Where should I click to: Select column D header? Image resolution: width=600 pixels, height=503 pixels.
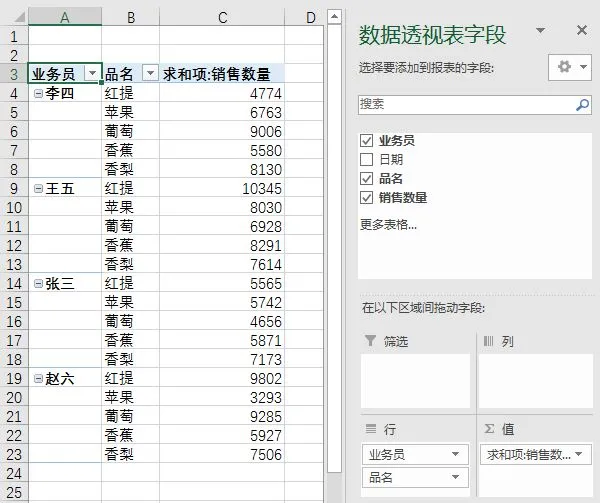(304, 17)
